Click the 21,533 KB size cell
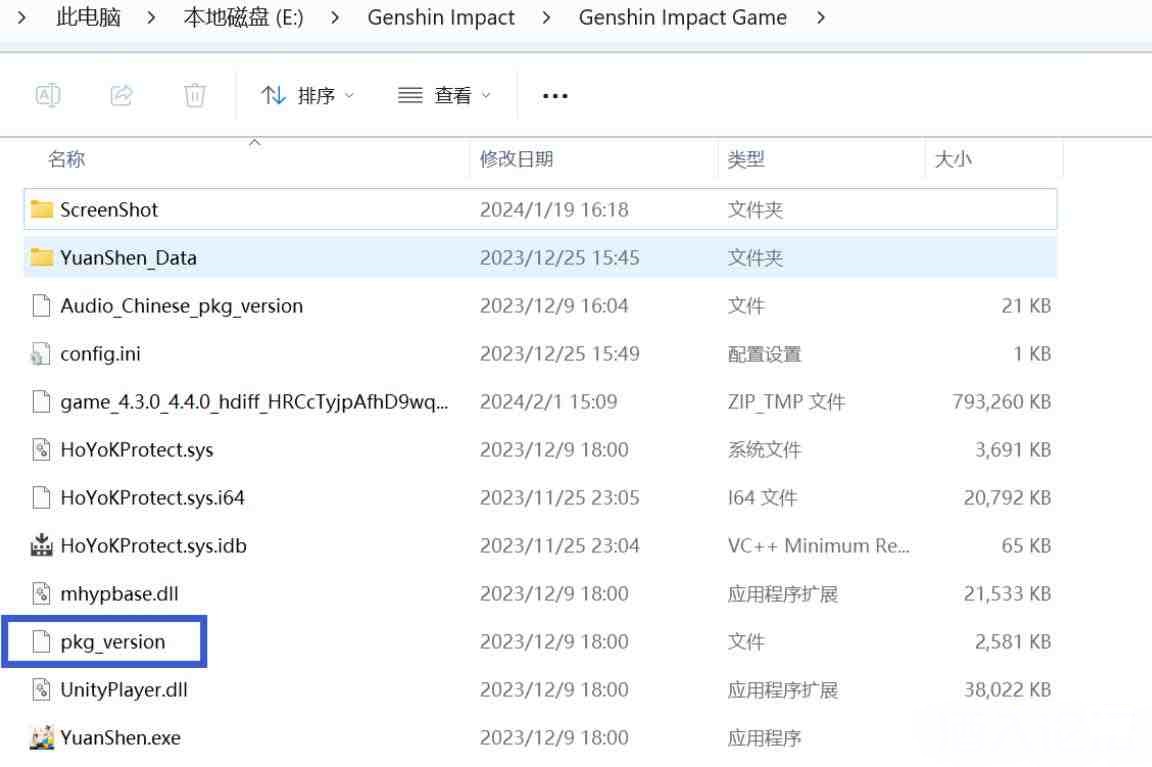Screen dimensions: 1152x767 (1007, 594)
